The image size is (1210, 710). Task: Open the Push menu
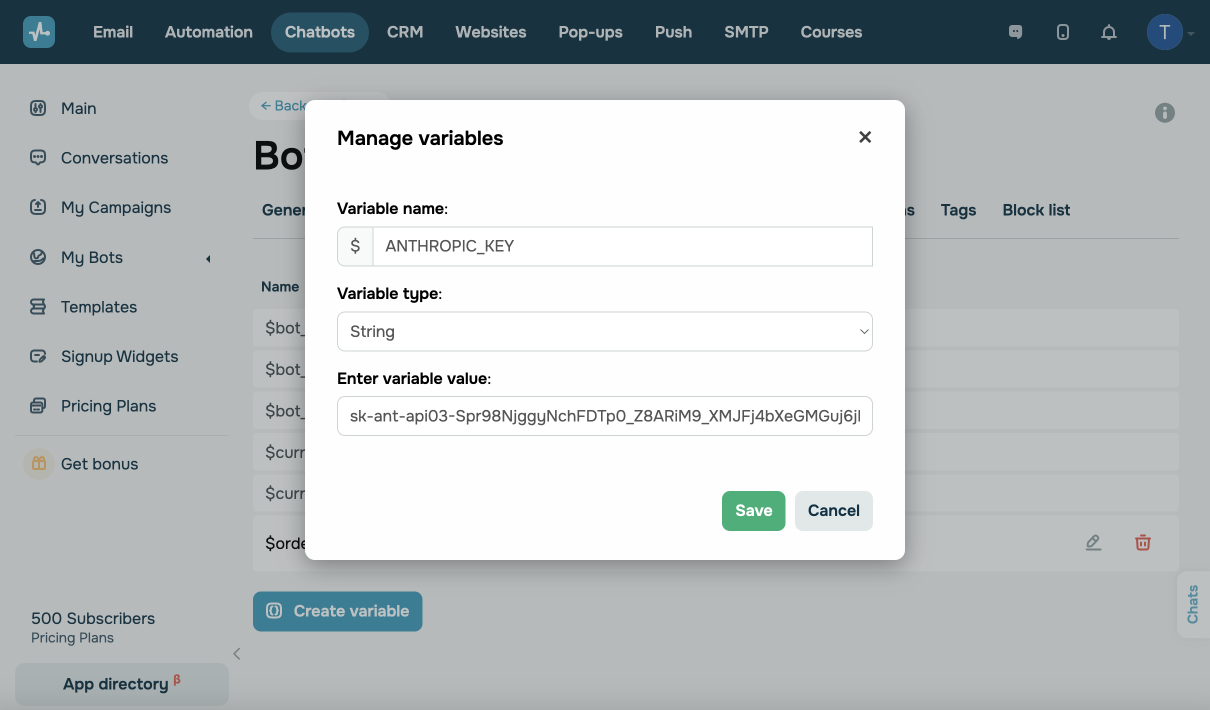tap(673, 32)
